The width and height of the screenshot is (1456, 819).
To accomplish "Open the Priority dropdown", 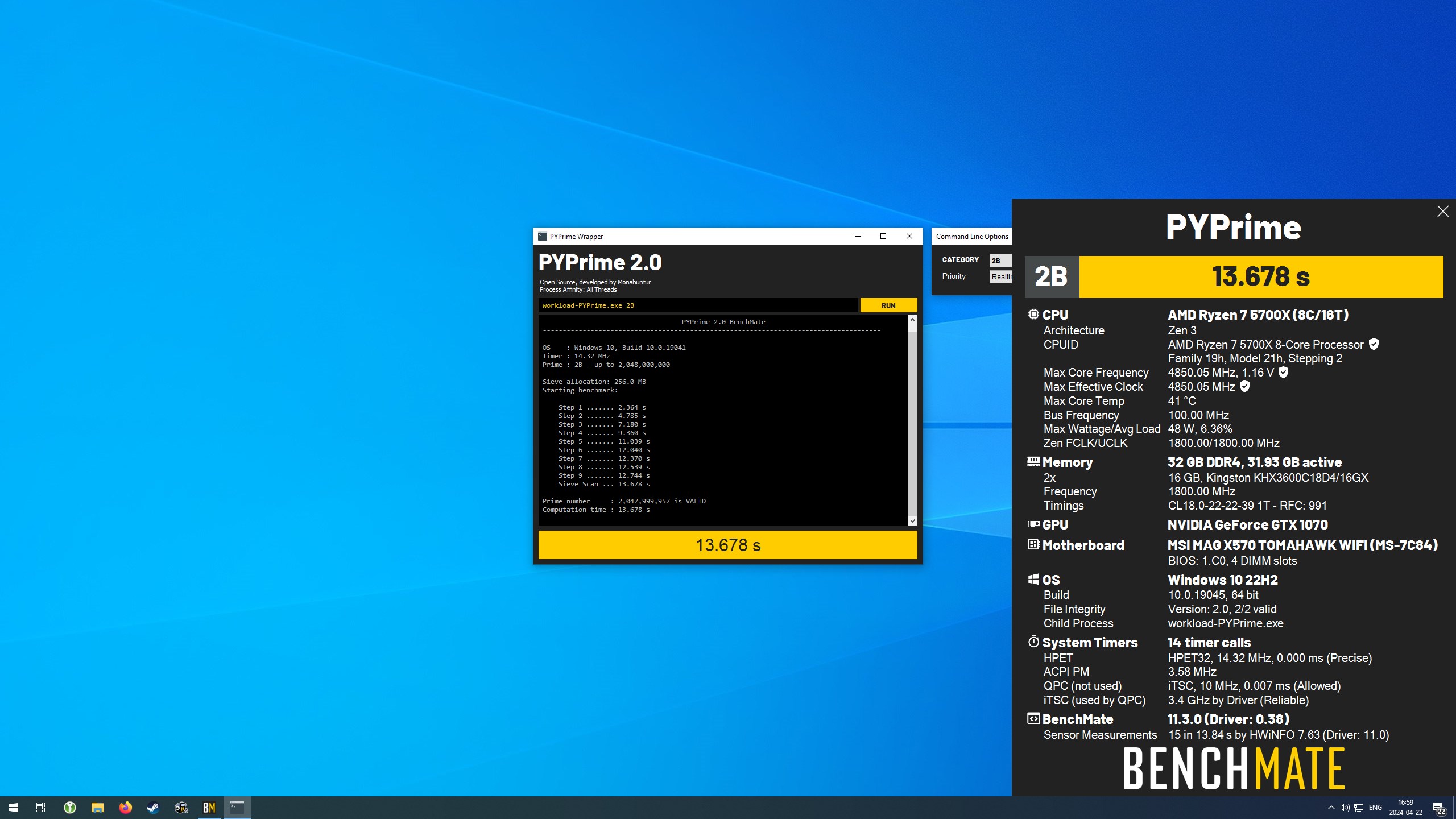I will 1000,276.
